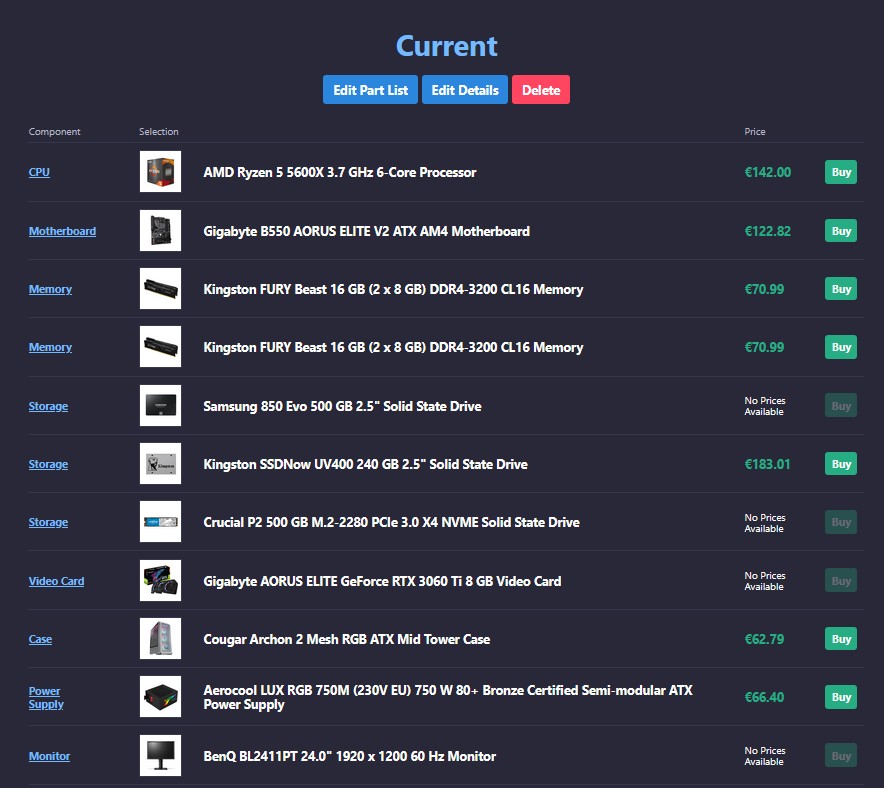
Task: Select the first Kingston FURY Beast memory name
Action: [x=394, y=289]
